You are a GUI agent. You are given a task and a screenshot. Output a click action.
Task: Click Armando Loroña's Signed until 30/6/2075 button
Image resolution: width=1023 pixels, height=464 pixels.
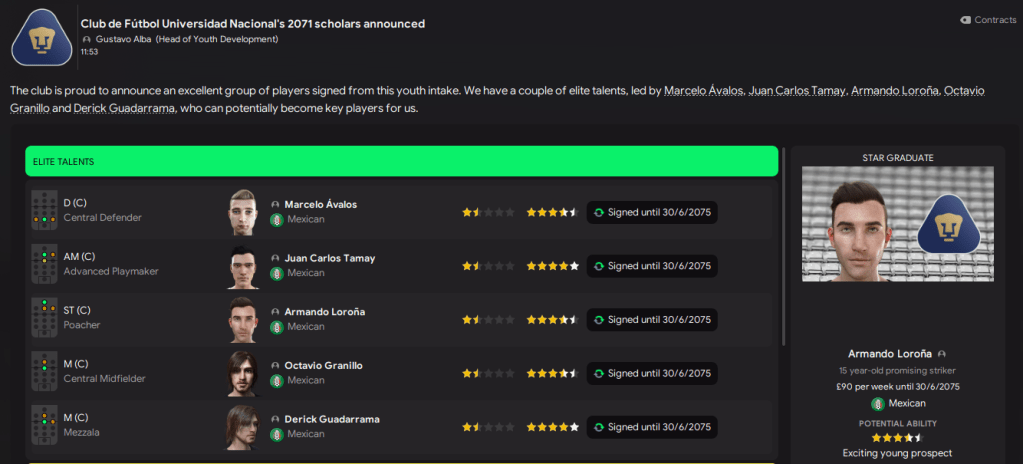point(651,320)
